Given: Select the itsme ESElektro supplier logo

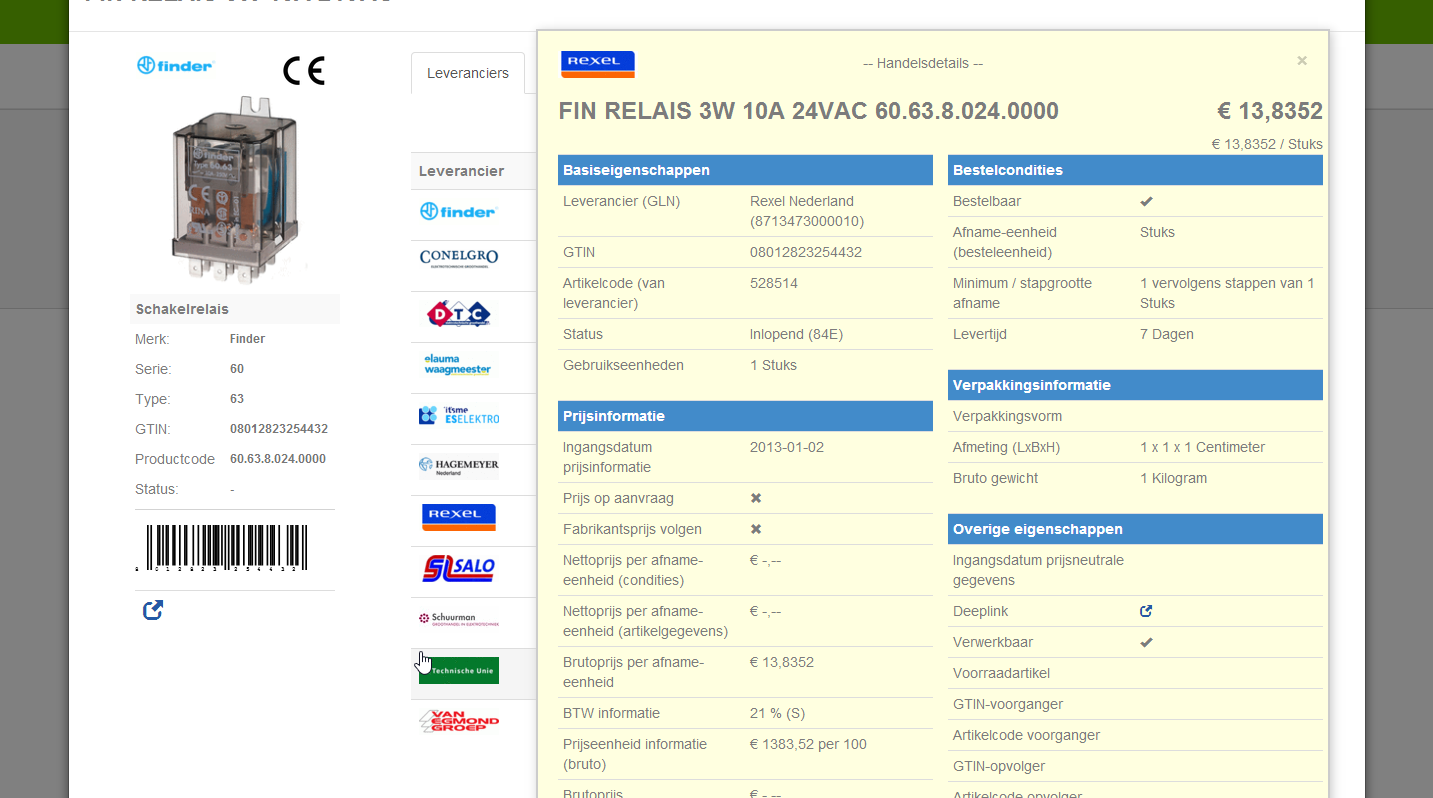Looking at the screenshot, I should [x=459, y=416].
